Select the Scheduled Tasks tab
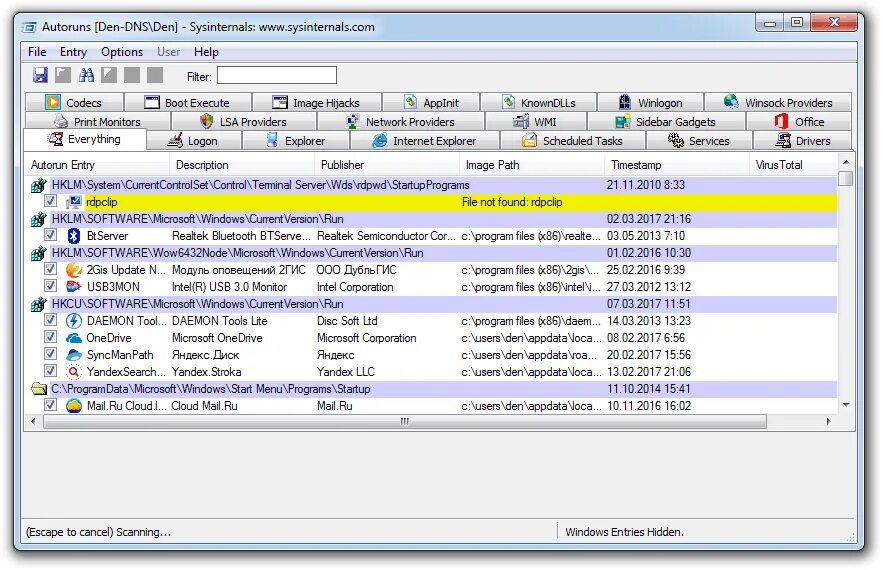This screenshot has width=883, height=570. pos(573,141)
